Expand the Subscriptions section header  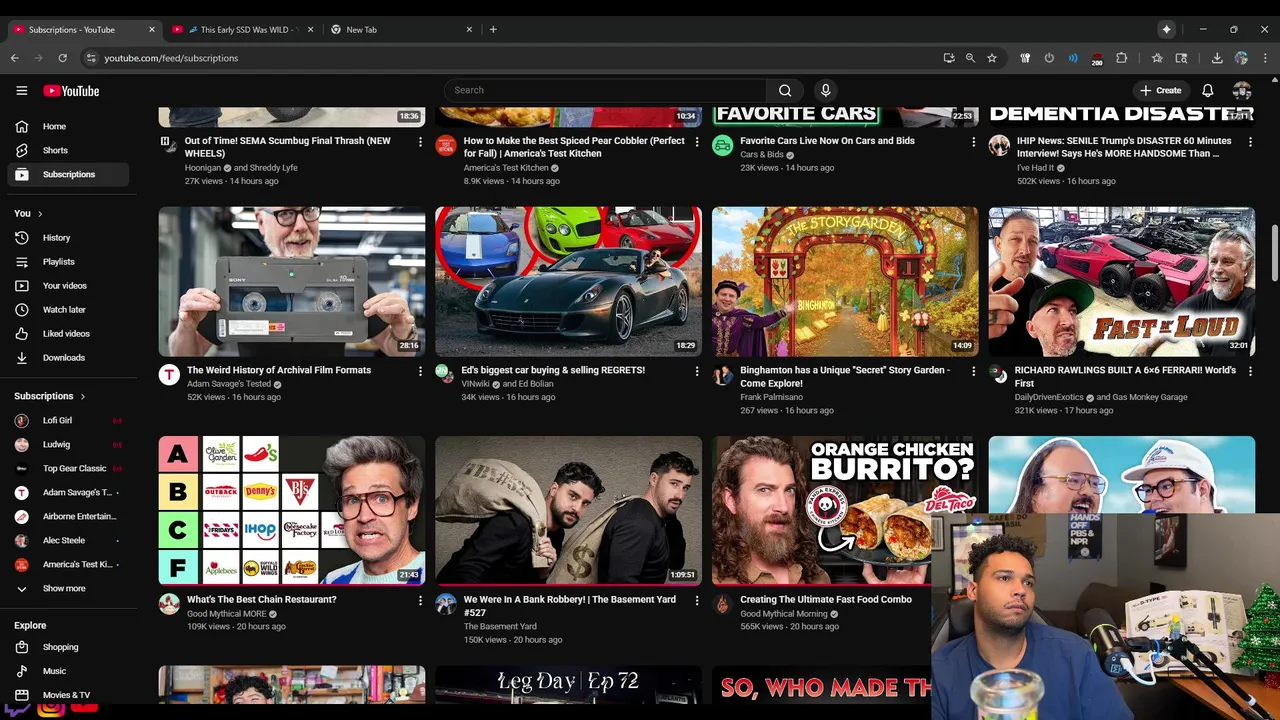(x=50, y=396)
